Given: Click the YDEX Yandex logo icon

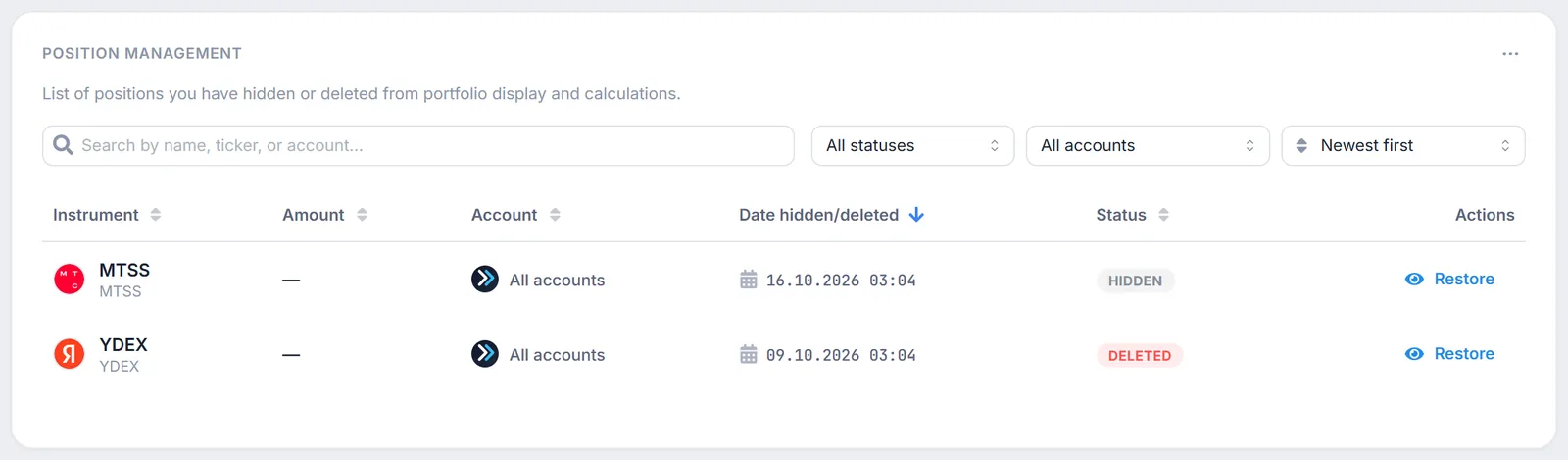Looking at the screenshot, I should point(69,354).
